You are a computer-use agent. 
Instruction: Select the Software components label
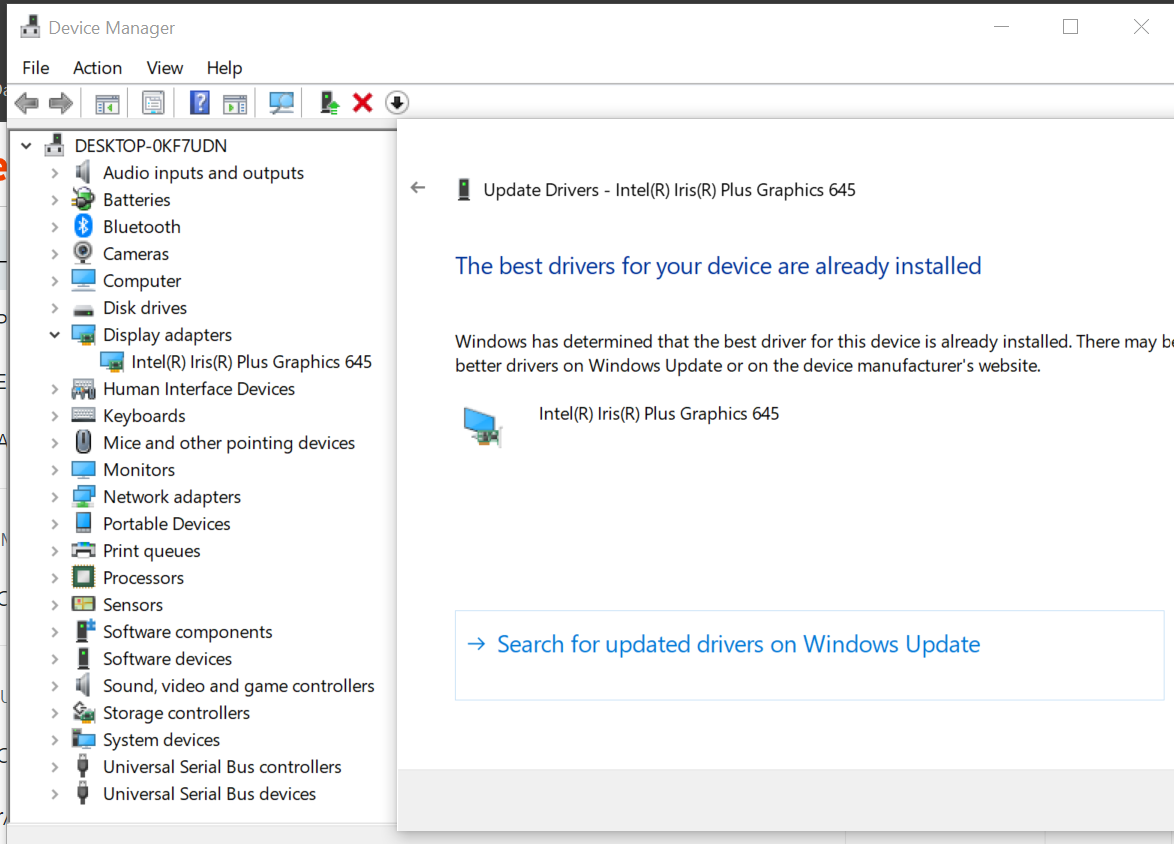point(188,631)
